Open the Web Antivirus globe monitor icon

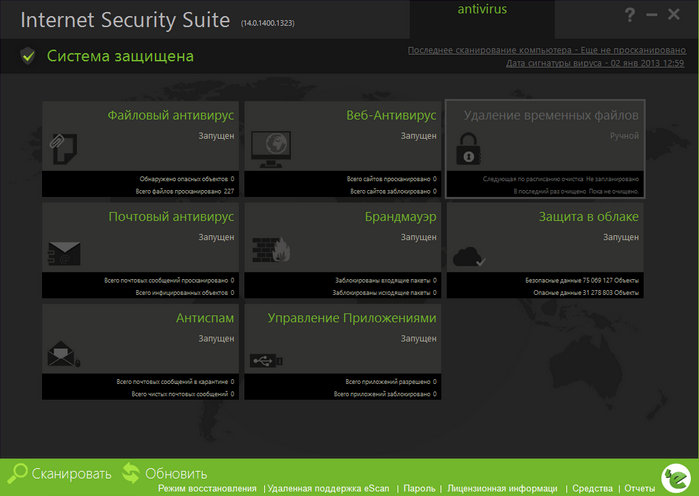271,149
